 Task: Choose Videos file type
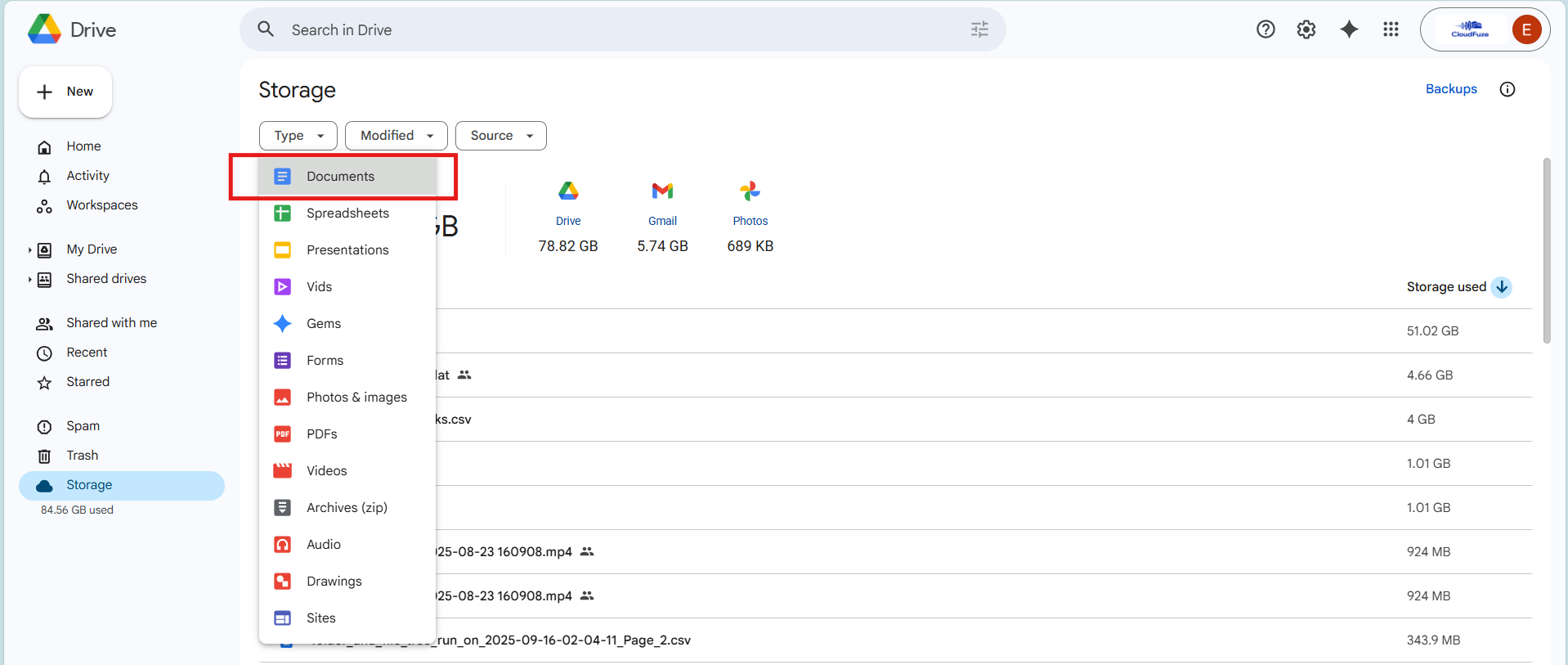[x=347, y=470]
